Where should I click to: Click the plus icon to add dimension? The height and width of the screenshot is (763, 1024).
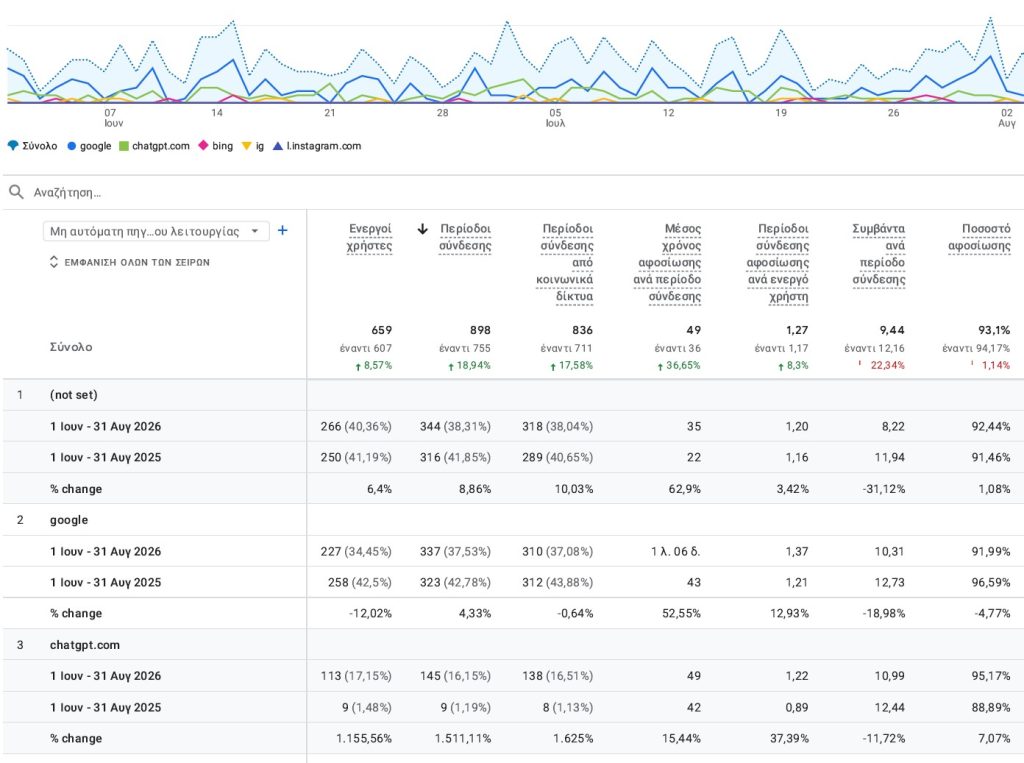283,230
